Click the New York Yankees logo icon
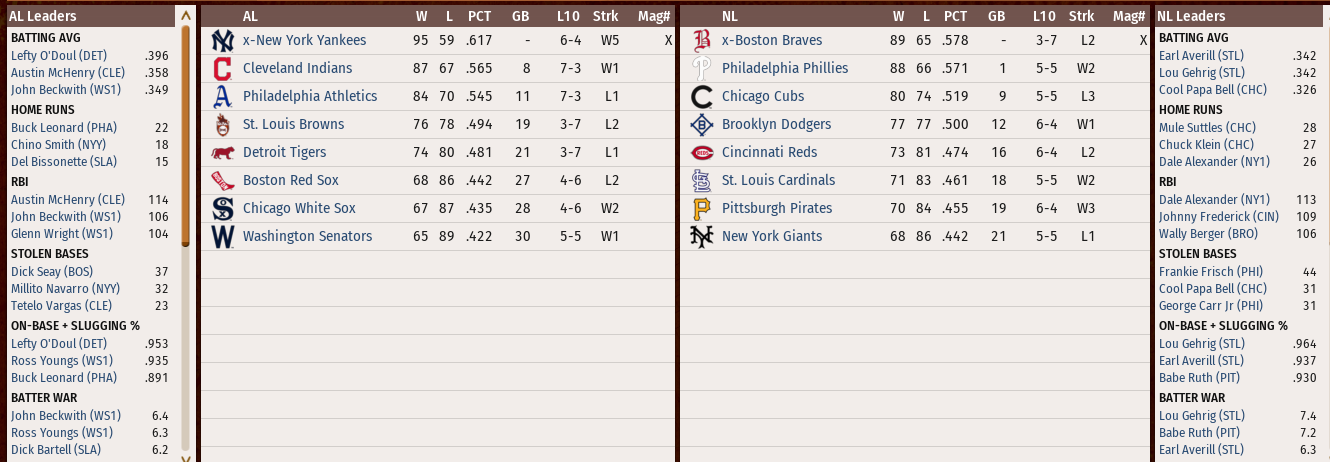This screenshot has height=462, width=1330. click(x=222, y=41)
